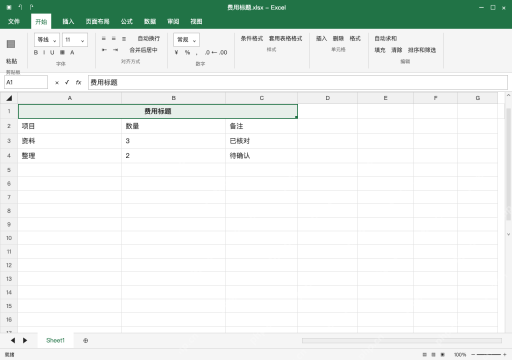
Task: Switch to the 视图 View tab
Action: click(196, 21)
